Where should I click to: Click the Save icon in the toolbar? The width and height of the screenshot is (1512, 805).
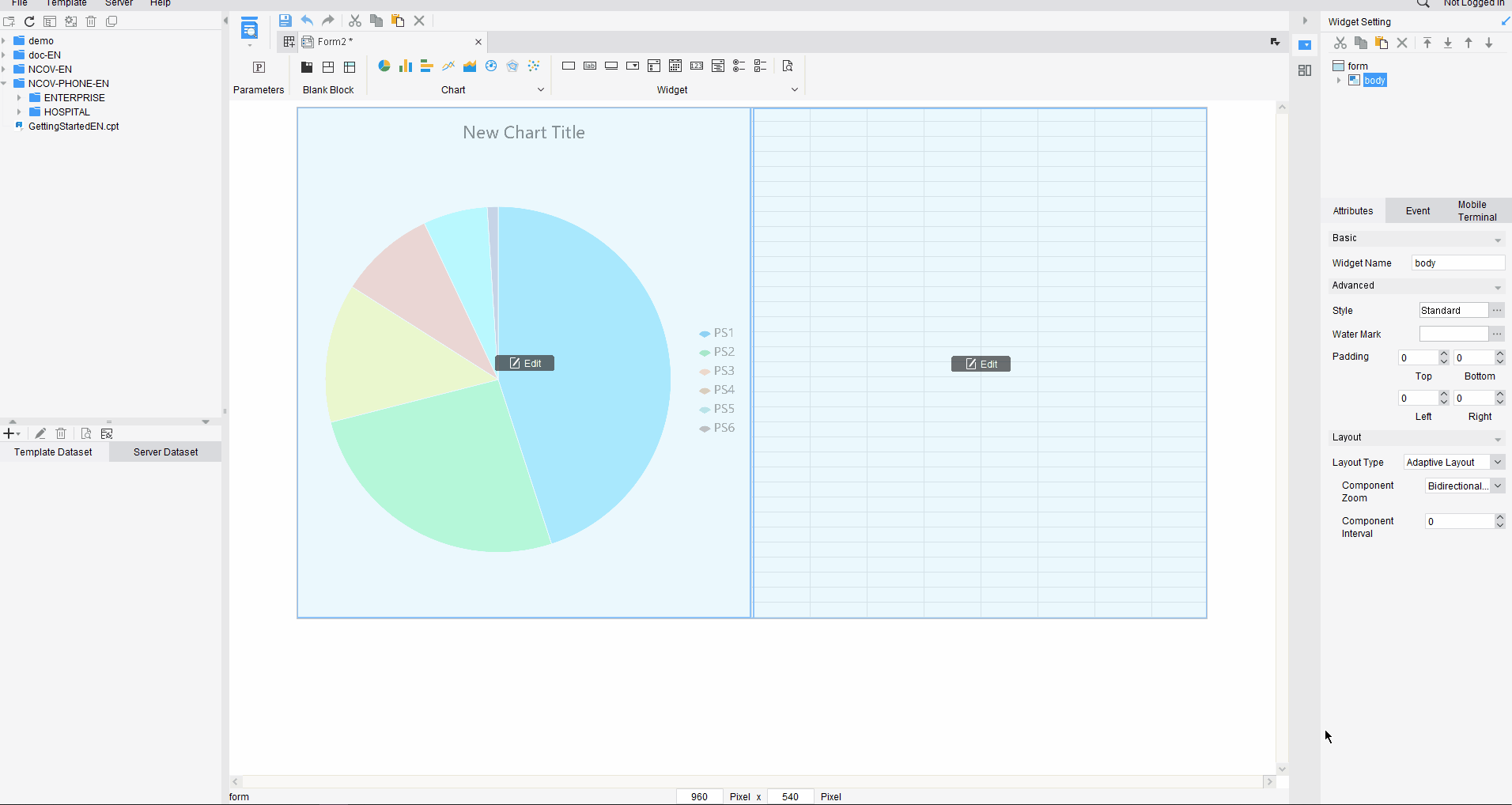click(x=285, y=21)
